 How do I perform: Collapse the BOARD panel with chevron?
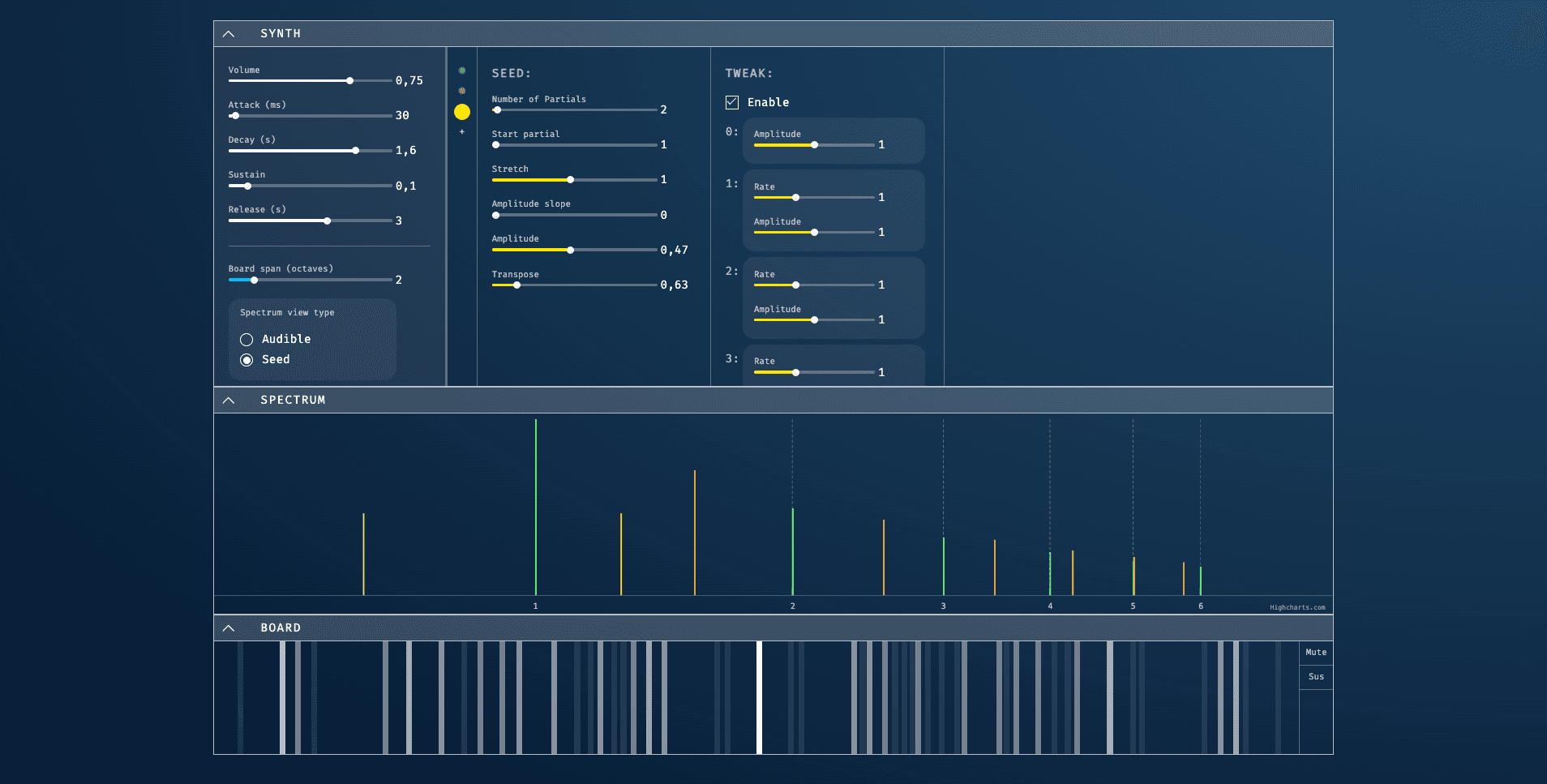pos(229,628)
